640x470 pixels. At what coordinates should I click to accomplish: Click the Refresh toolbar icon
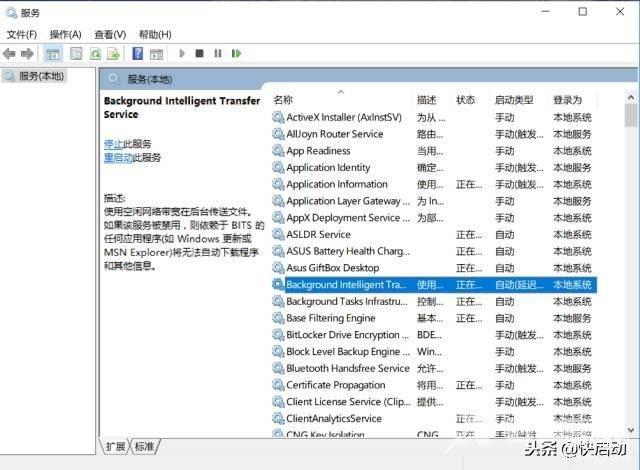(96, 54)
